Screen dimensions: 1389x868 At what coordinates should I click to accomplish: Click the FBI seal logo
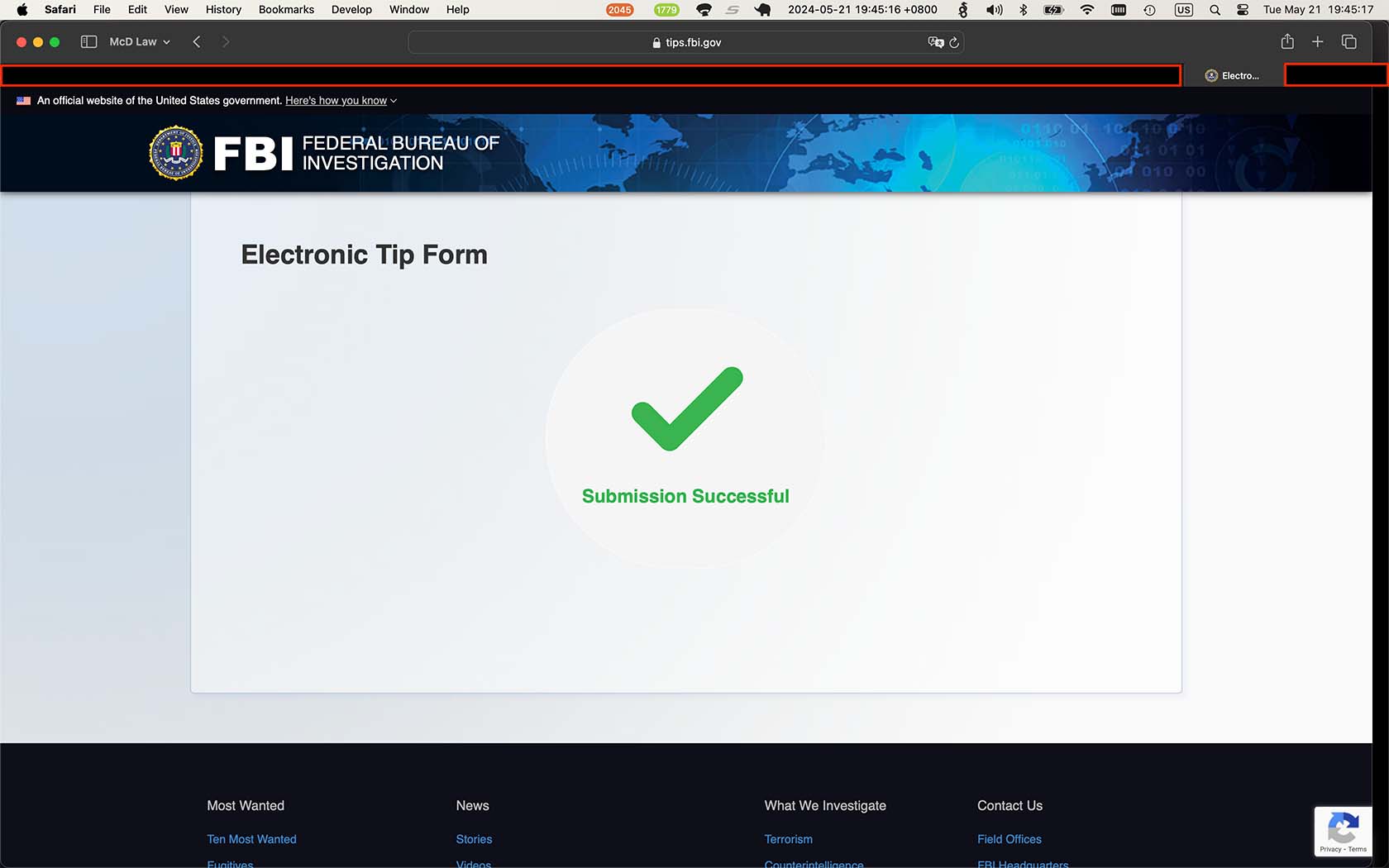point(175,153)
